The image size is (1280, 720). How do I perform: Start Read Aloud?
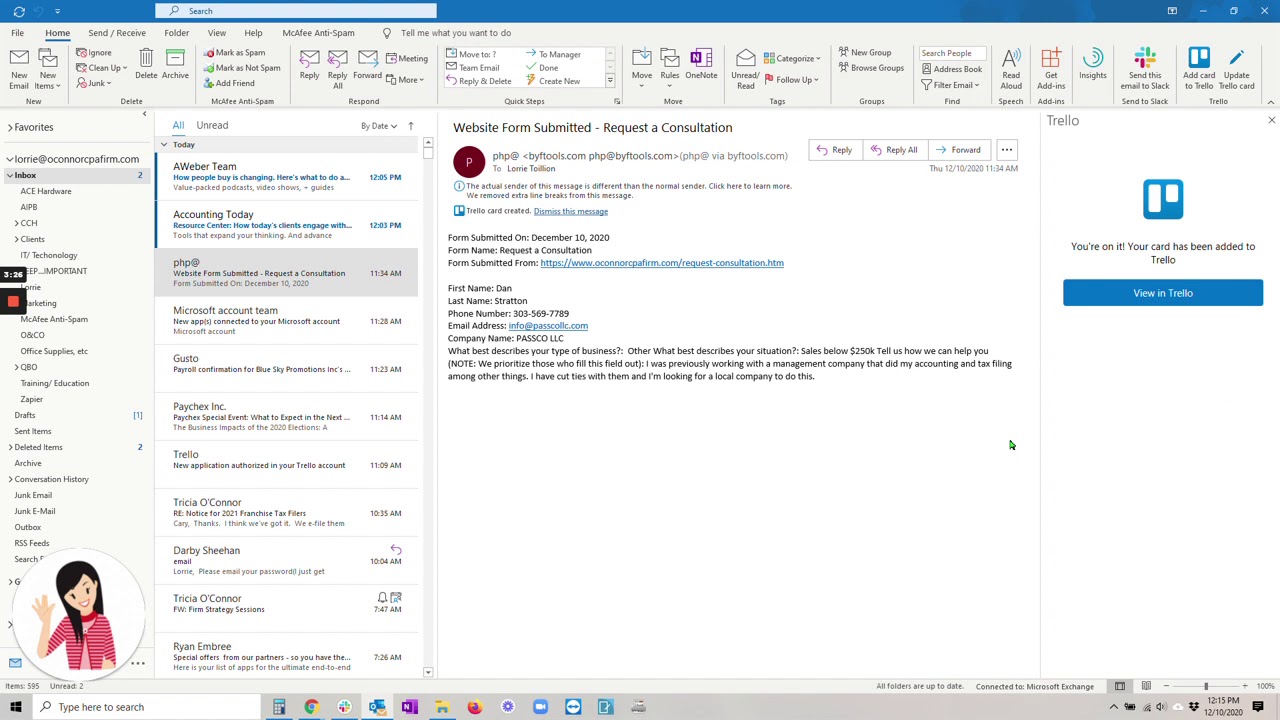tap(1011, 69)
